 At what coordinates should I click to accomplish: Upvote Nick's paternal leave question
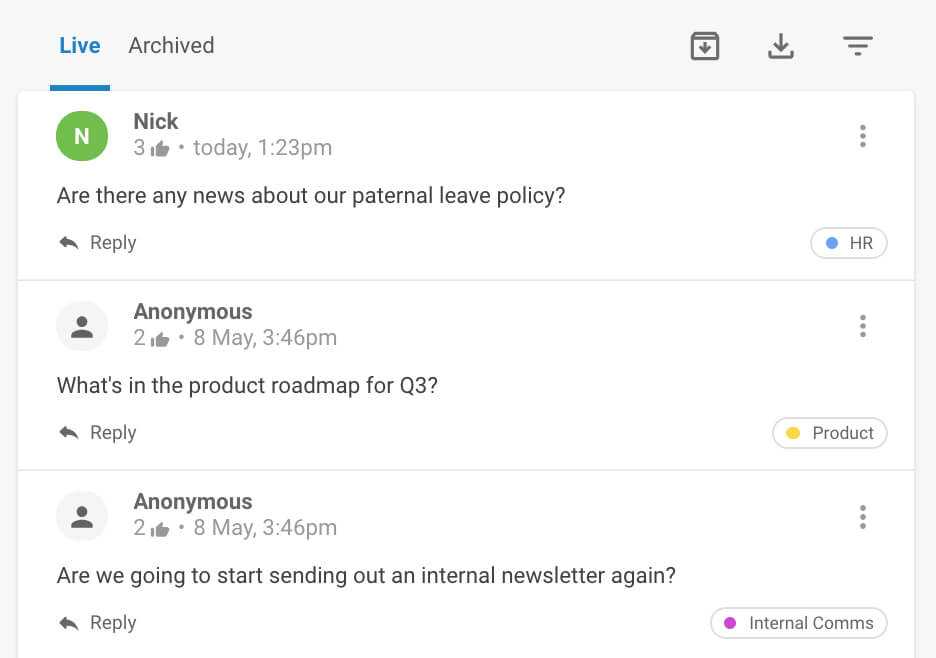[x=160, y=149]
